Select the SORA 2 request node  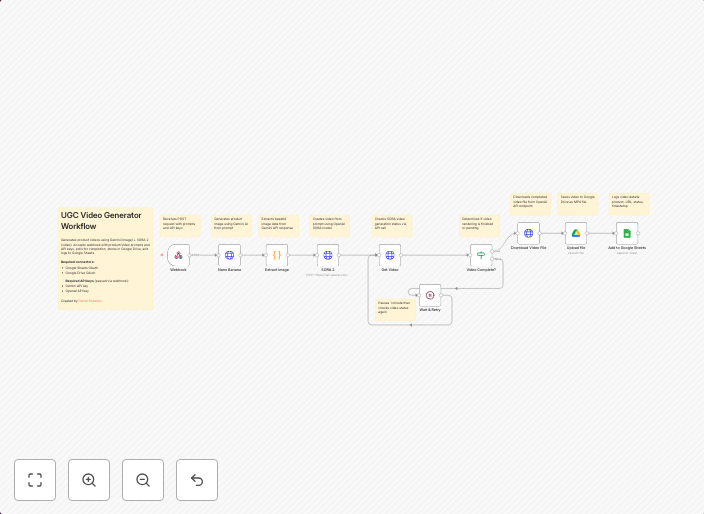(x=327, y=255)
